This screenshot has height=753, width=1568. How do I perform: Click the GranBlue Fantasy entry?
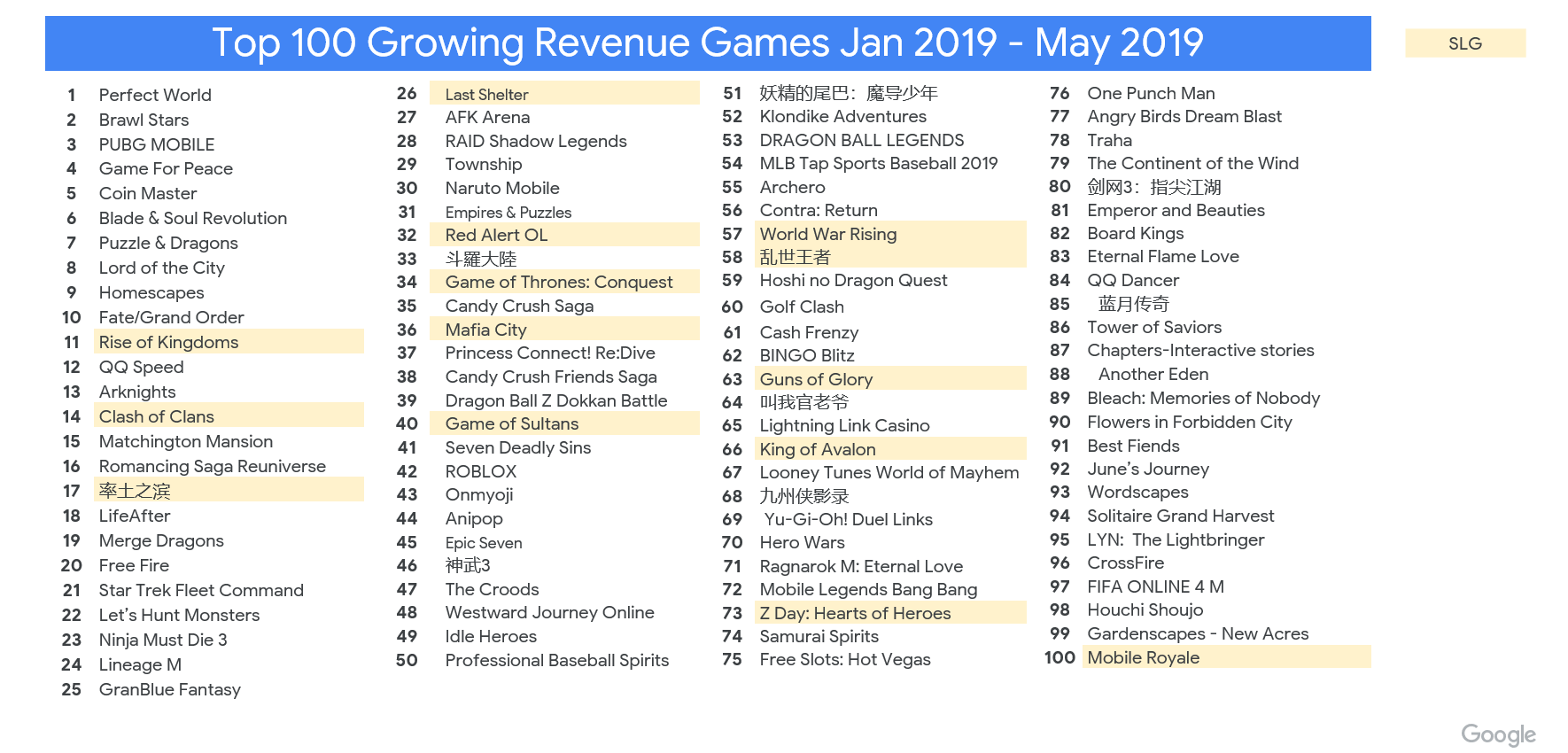pyautogui.click(x=169, y=689)
